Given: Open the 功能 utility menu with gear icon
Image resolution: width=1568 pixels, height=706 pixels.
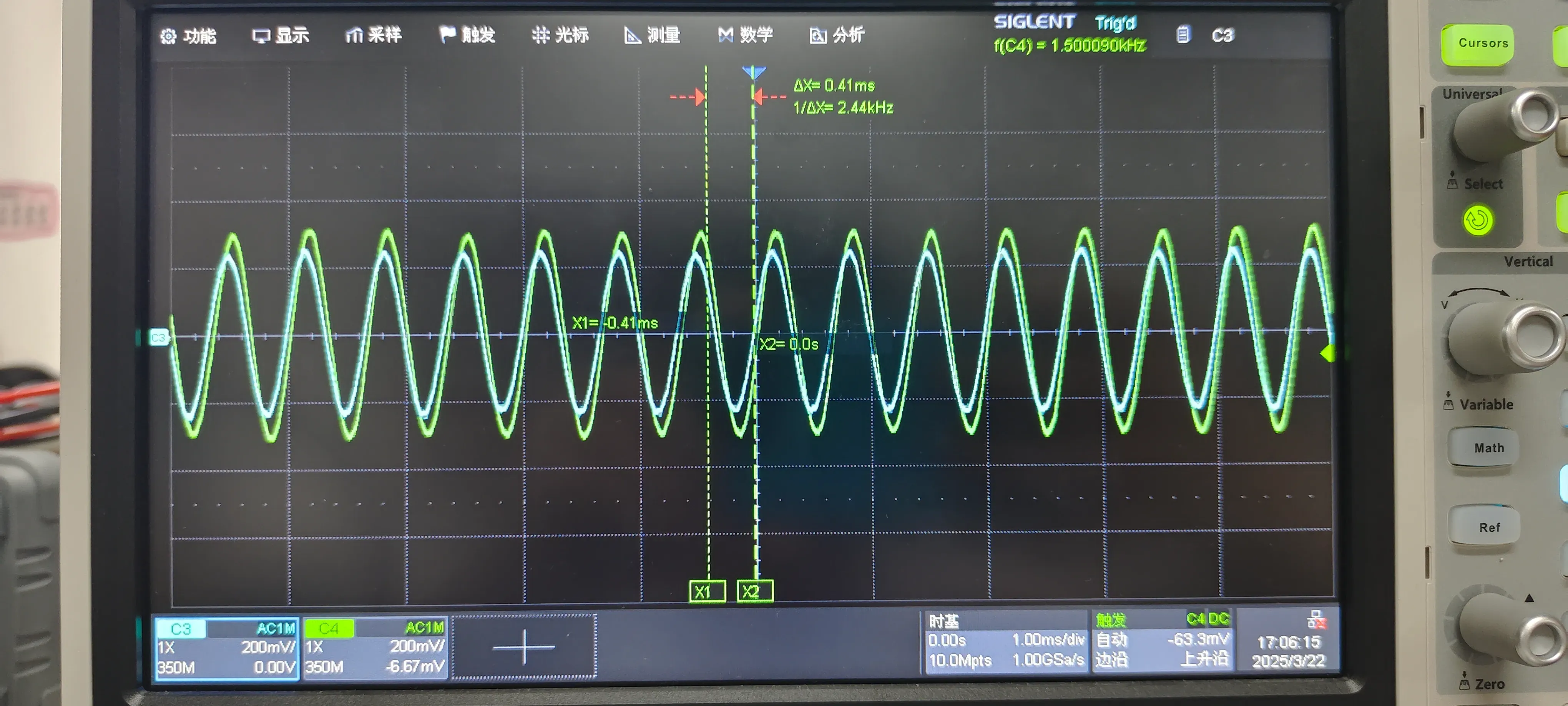Looking at the screenshot, I should [188, 36].
